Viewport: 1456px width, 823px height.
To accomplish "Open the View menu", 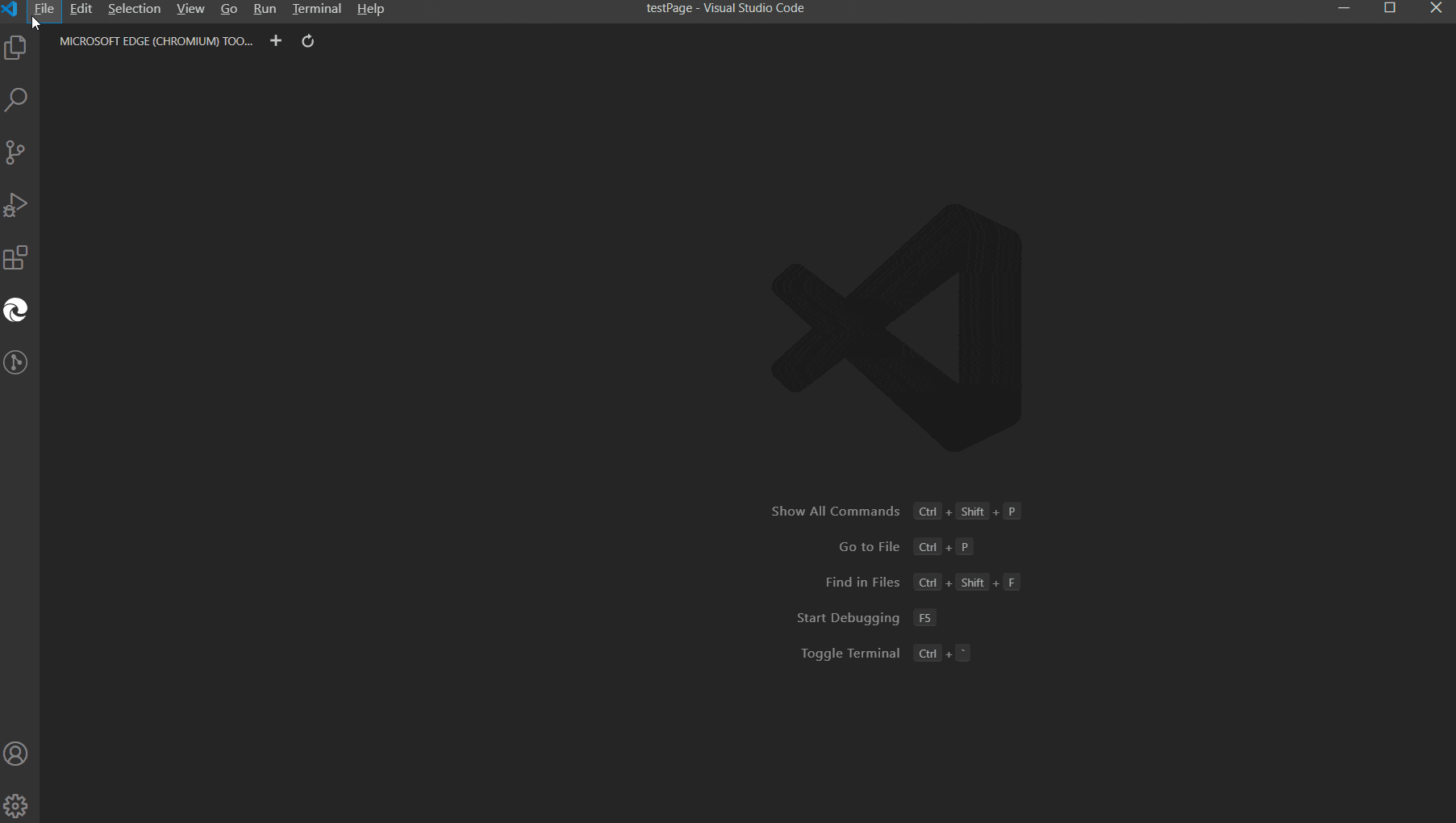I will pos(190,8).
